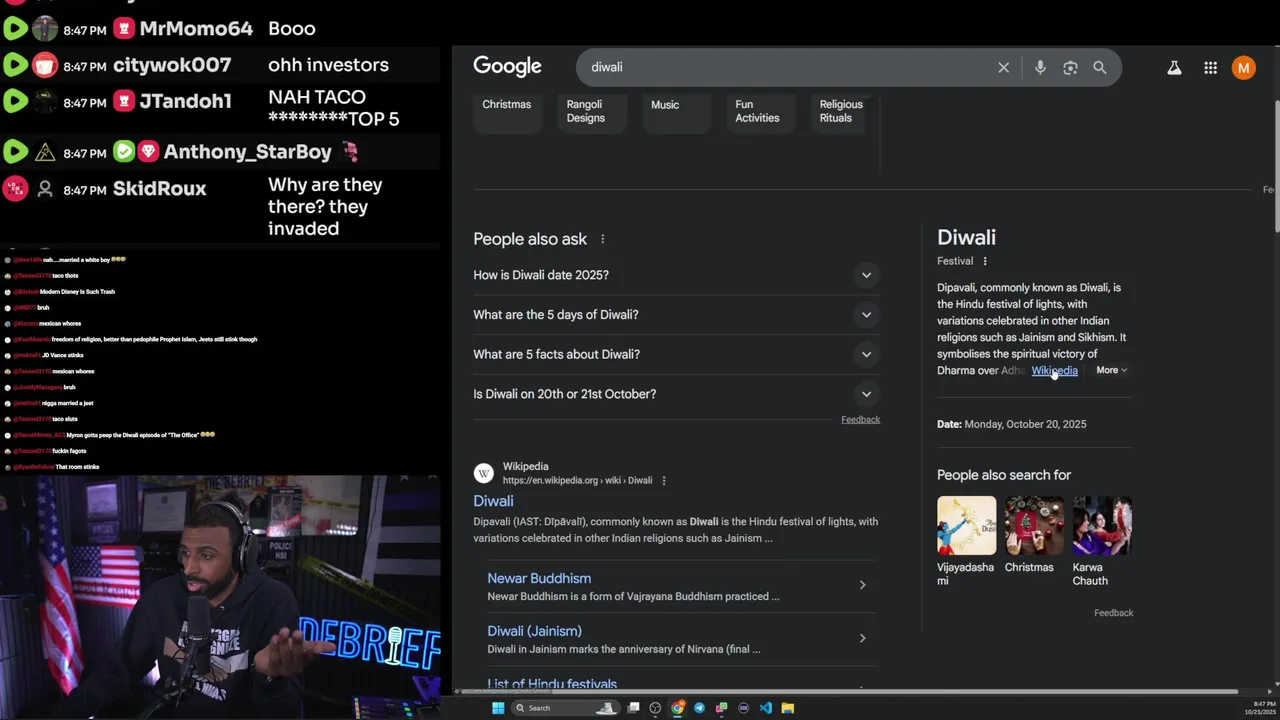Open Visual Studio Code from taskbar

(x=765, y=708)
